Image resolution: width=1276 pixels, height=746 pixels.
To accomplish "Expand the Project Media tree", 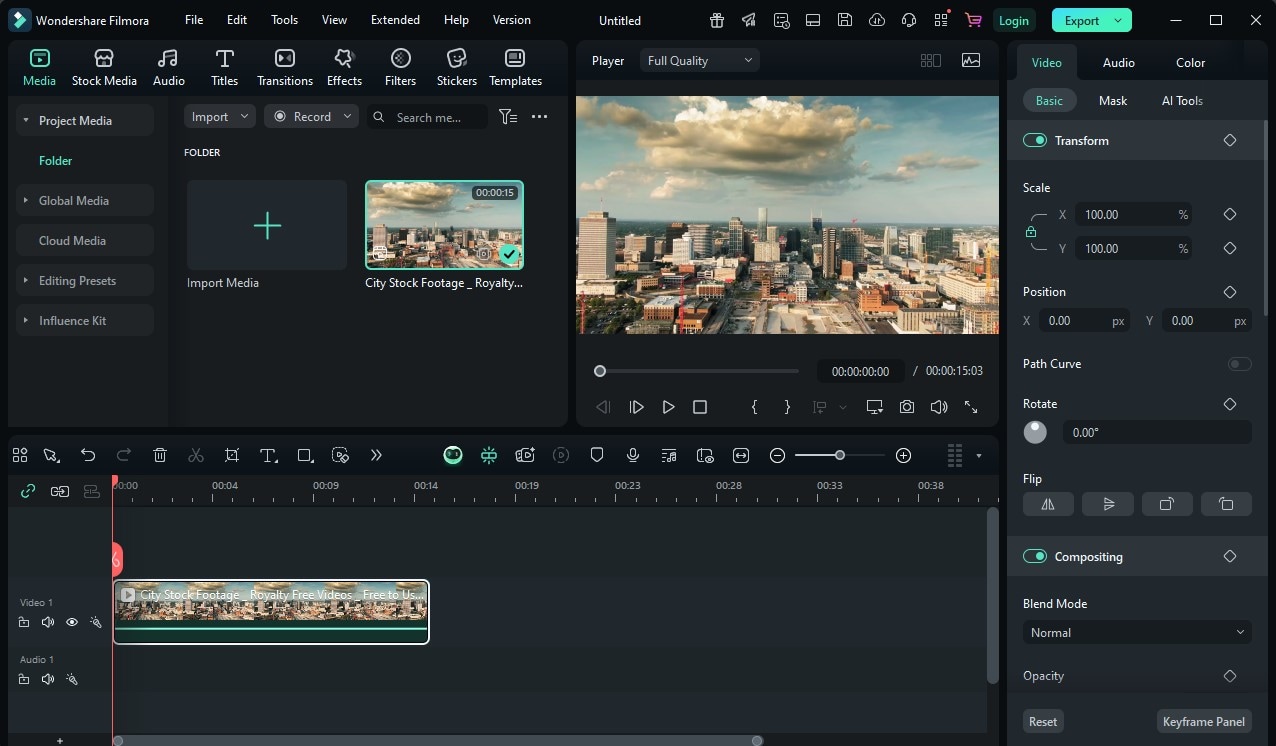I will [26, 121].
